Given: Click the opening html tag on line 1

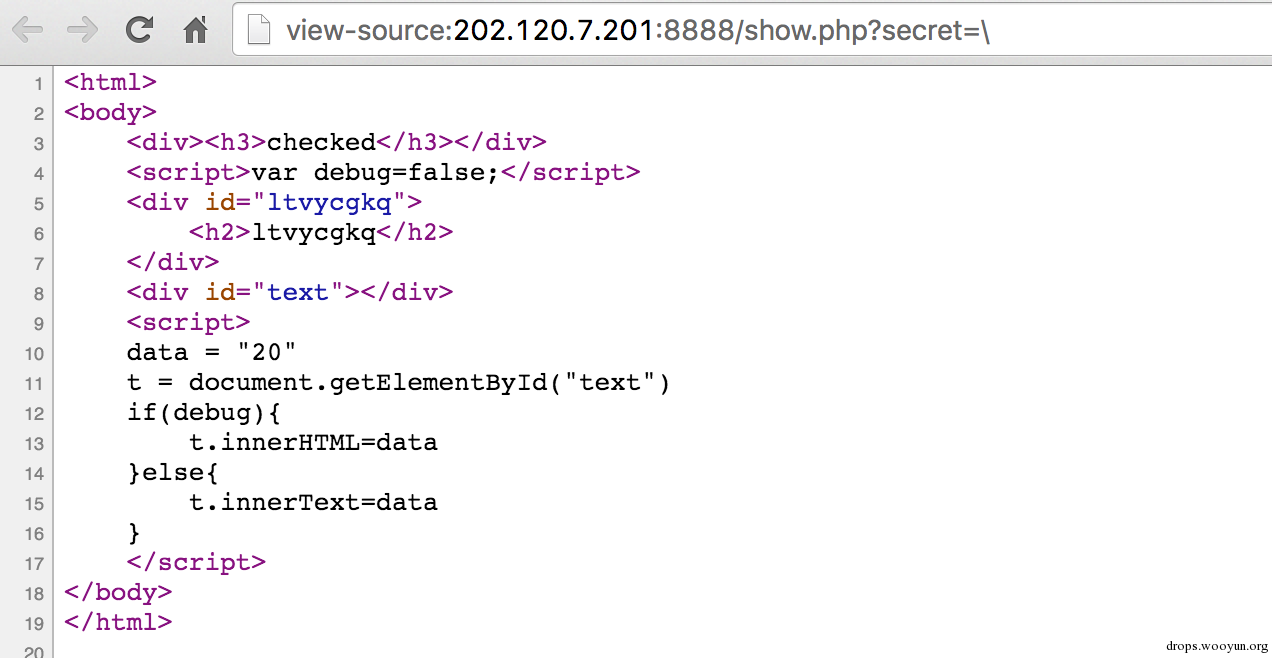Looking at the screenshot, I should [110, 82].
